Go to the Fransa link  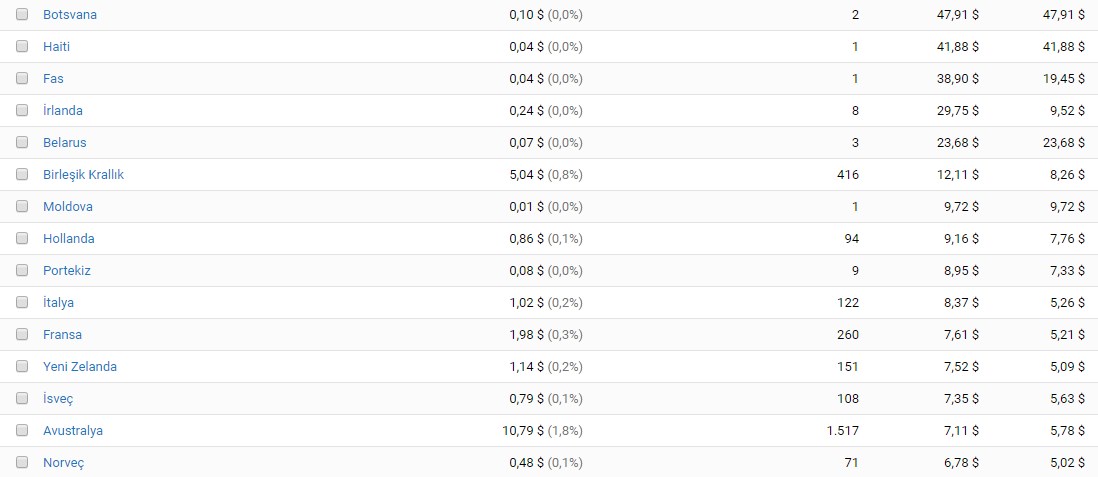point(62,335)
